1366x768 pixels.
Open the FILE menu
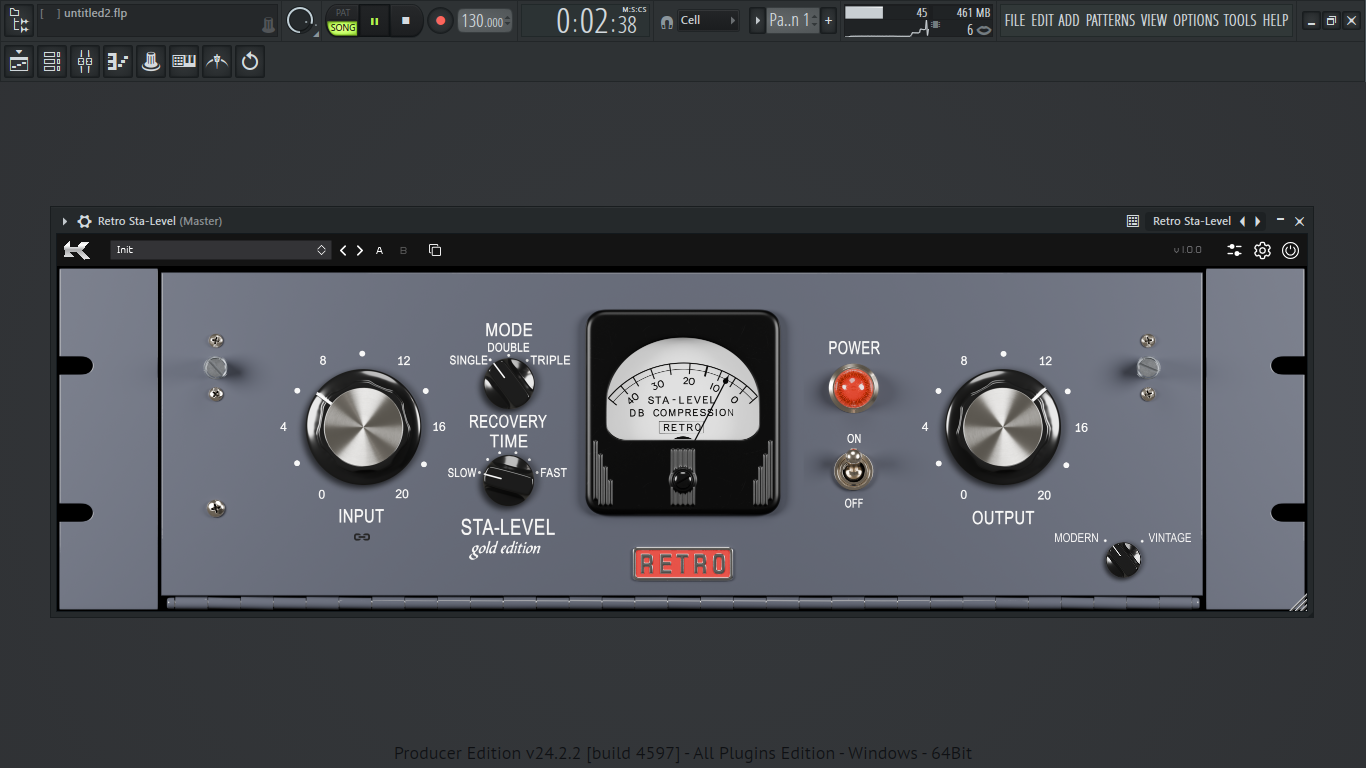[x=1015, y=20]
